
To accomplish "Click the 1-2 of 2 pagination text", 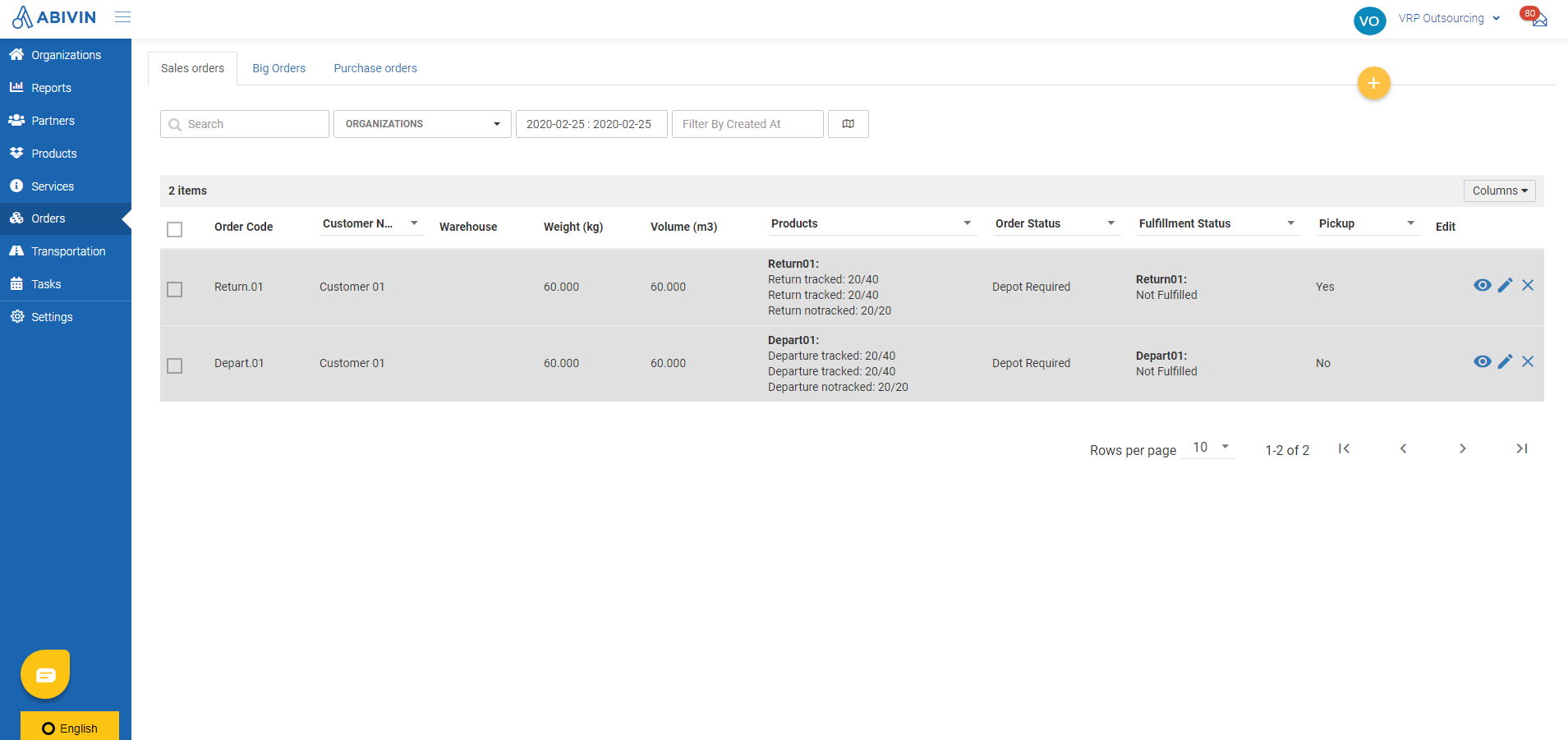I will pyautogui.click(x=1287, y=450).
